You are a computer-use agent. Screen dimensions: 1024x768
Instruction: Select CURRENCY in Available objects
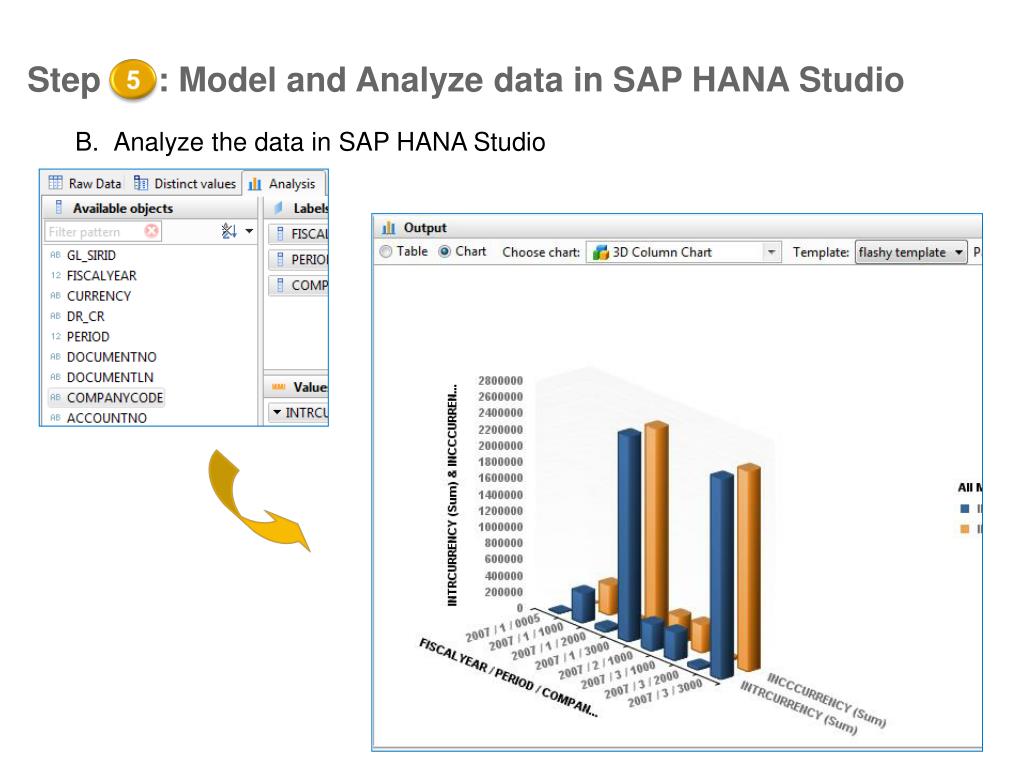pos(99,296)
